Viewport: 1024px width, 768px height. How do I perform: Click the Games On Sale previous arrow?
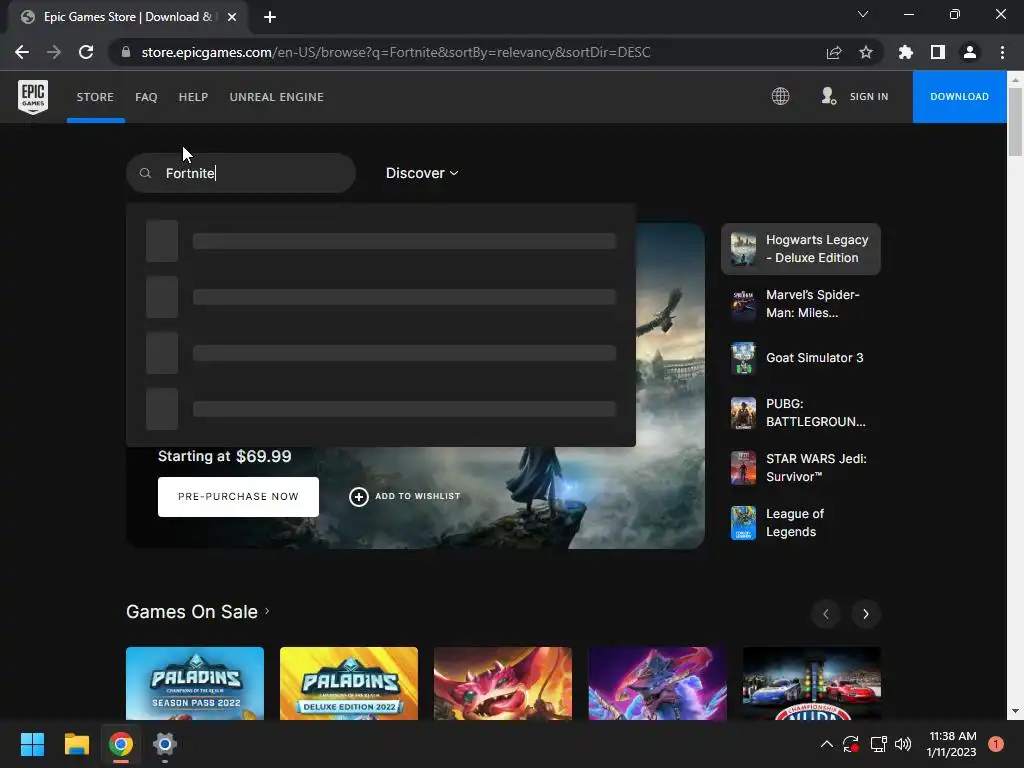click(825, 614)
